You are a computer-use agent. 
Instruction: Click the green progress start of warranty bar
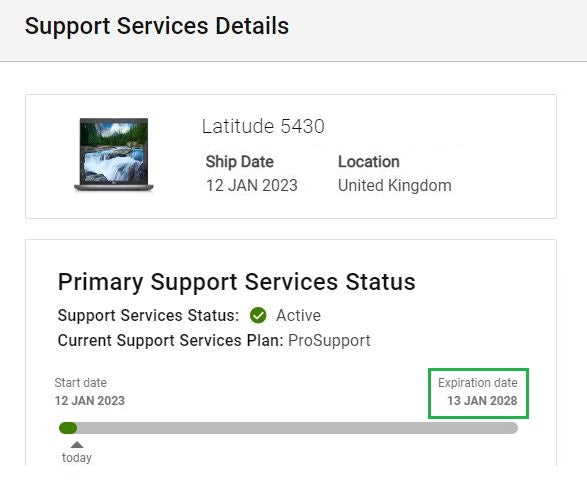[68, 428]
